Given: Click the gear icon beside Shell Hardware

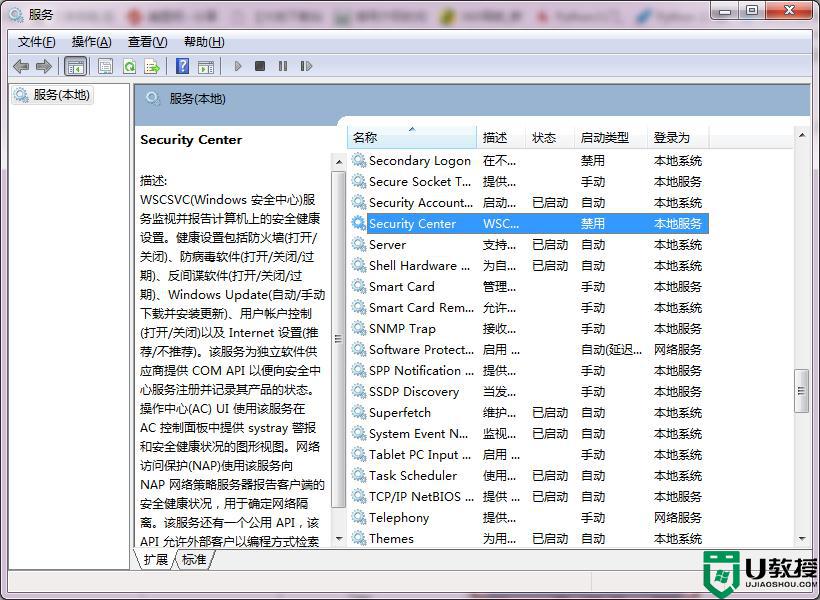Looking at the screenshot, I should (x=359, y=265).
